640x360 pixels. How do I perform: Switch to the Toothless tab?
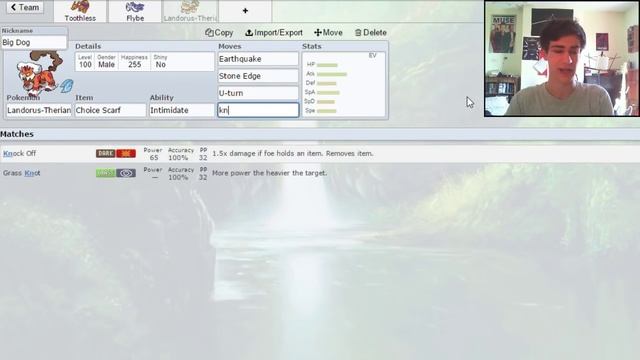(x=80, y=11)
